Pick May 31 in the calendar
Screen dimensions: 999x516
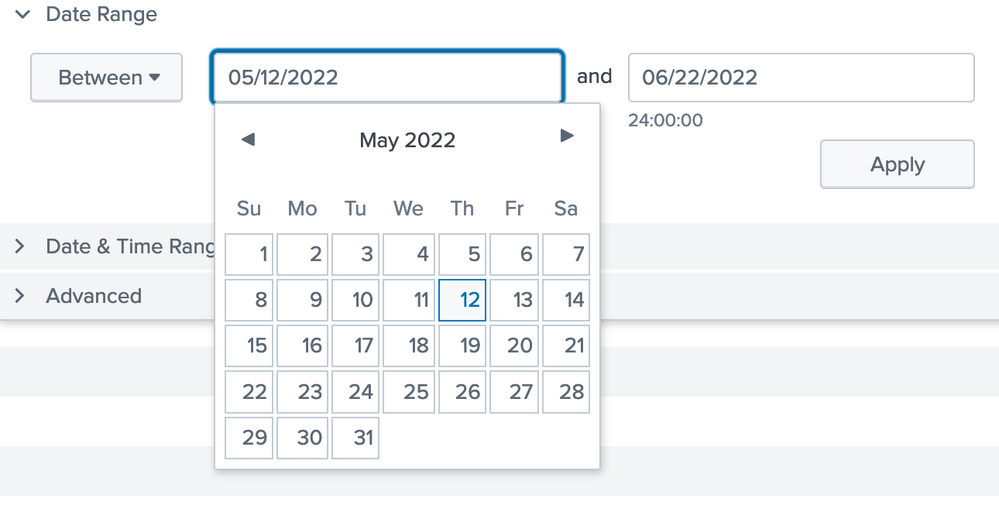pyautogui.click(x=355, y=438)
